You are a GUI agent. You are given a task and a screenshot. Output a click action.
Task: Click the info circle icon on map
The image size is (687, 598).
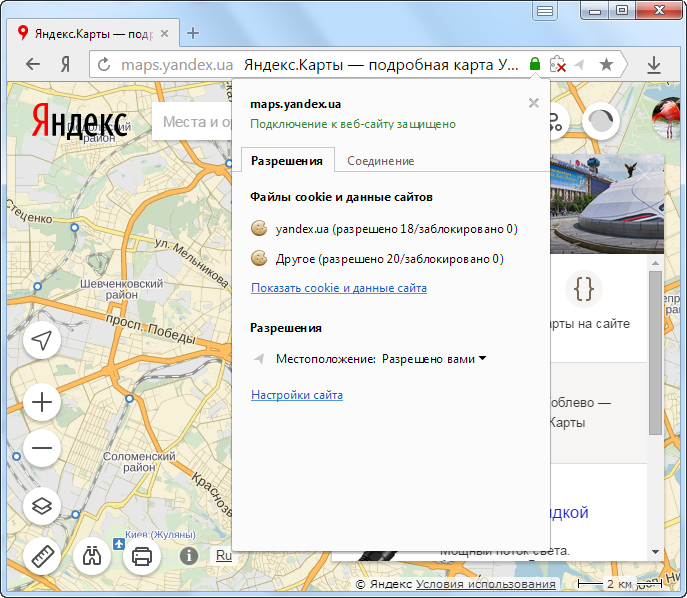click(189, 556)
